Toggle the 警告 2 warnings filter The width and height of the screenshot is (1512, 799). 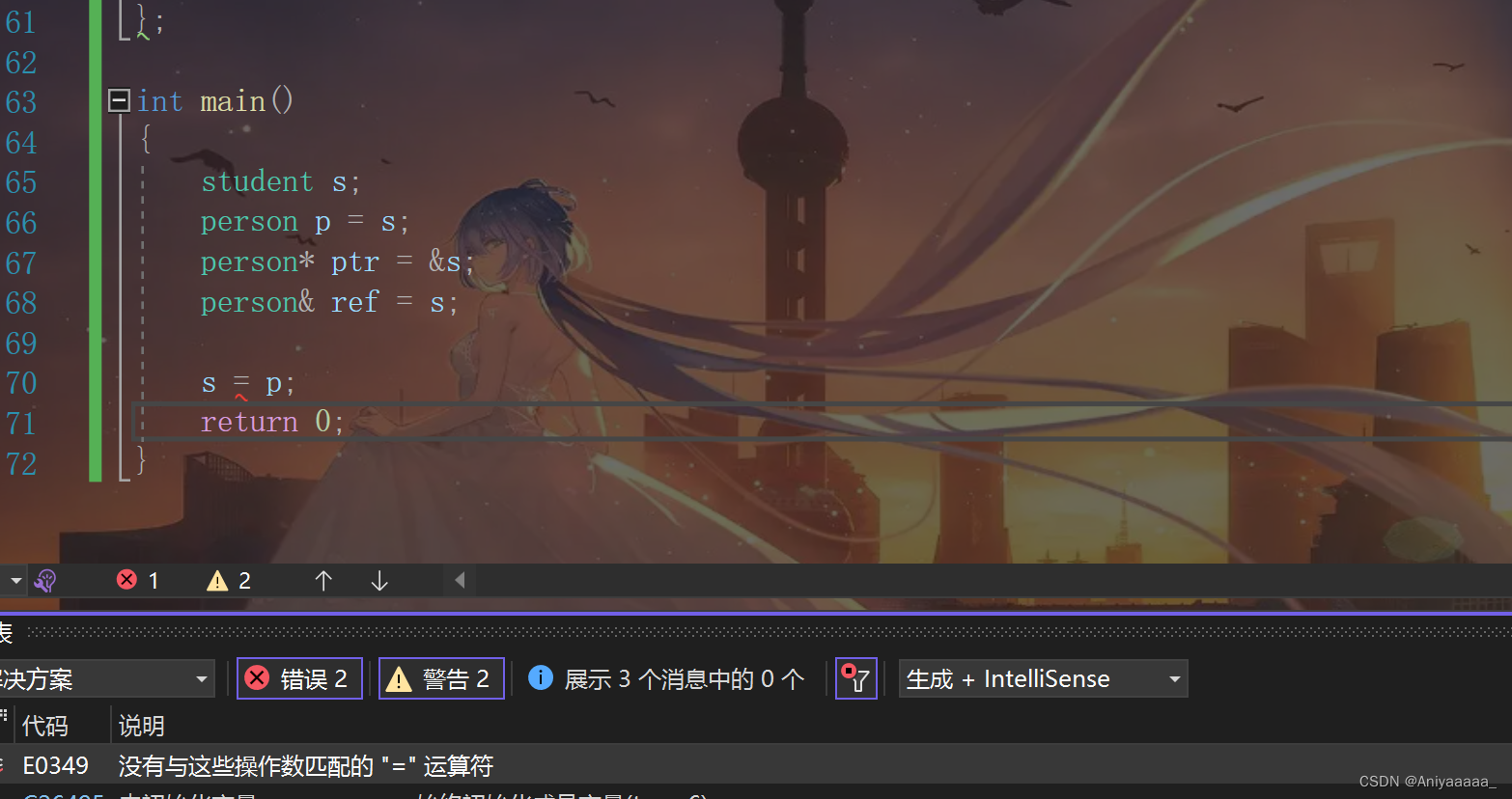(x=441, y=678)
